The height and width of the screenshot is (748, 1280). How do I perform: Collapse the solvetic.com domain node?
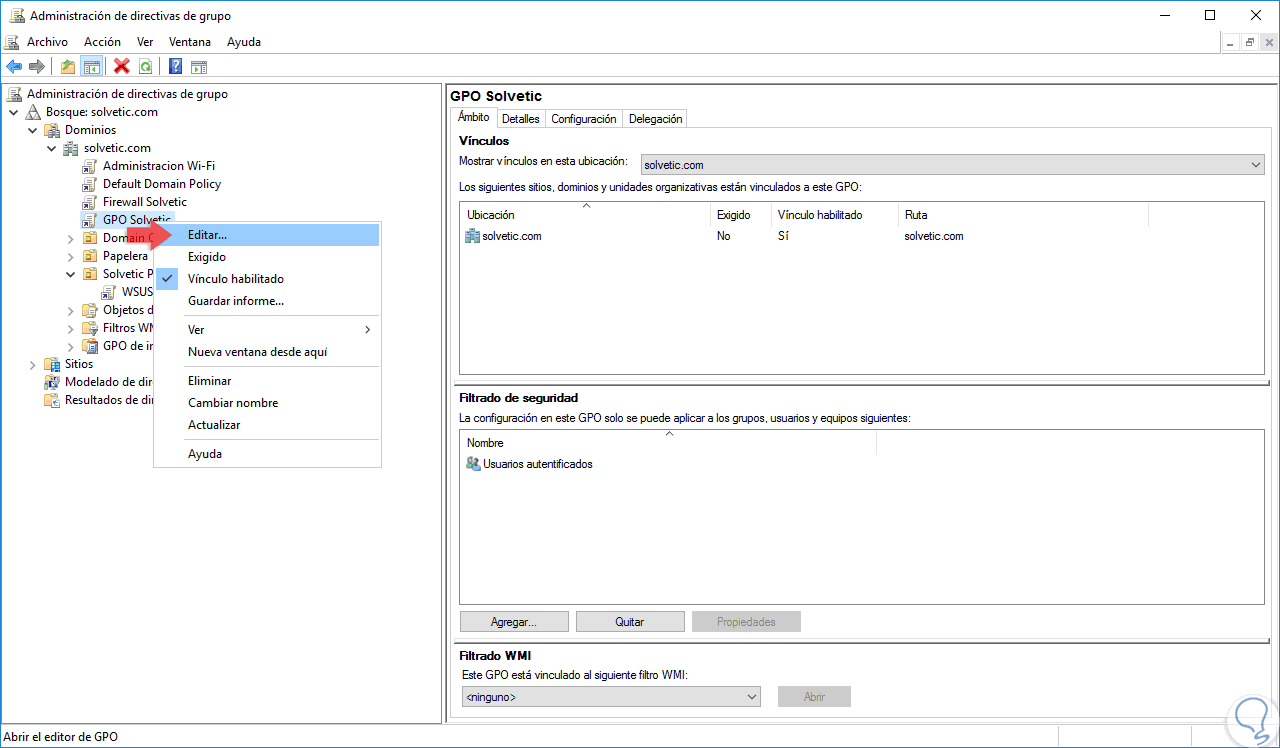(x=52, y=148)
